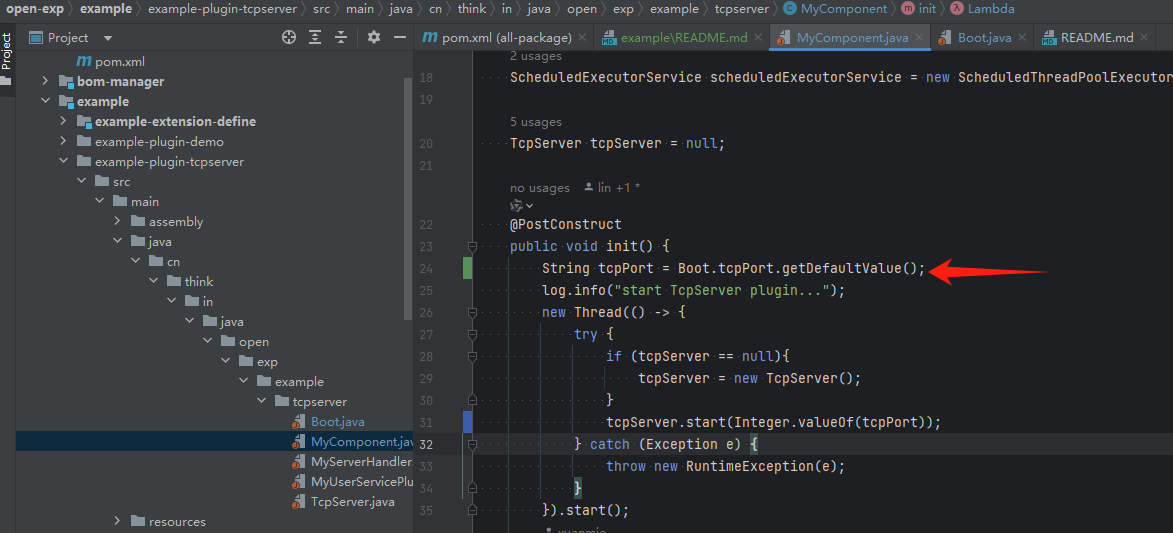Click Expand All in Project toolbar
The width and height of the screenshot is (1173, 533).
316,37
